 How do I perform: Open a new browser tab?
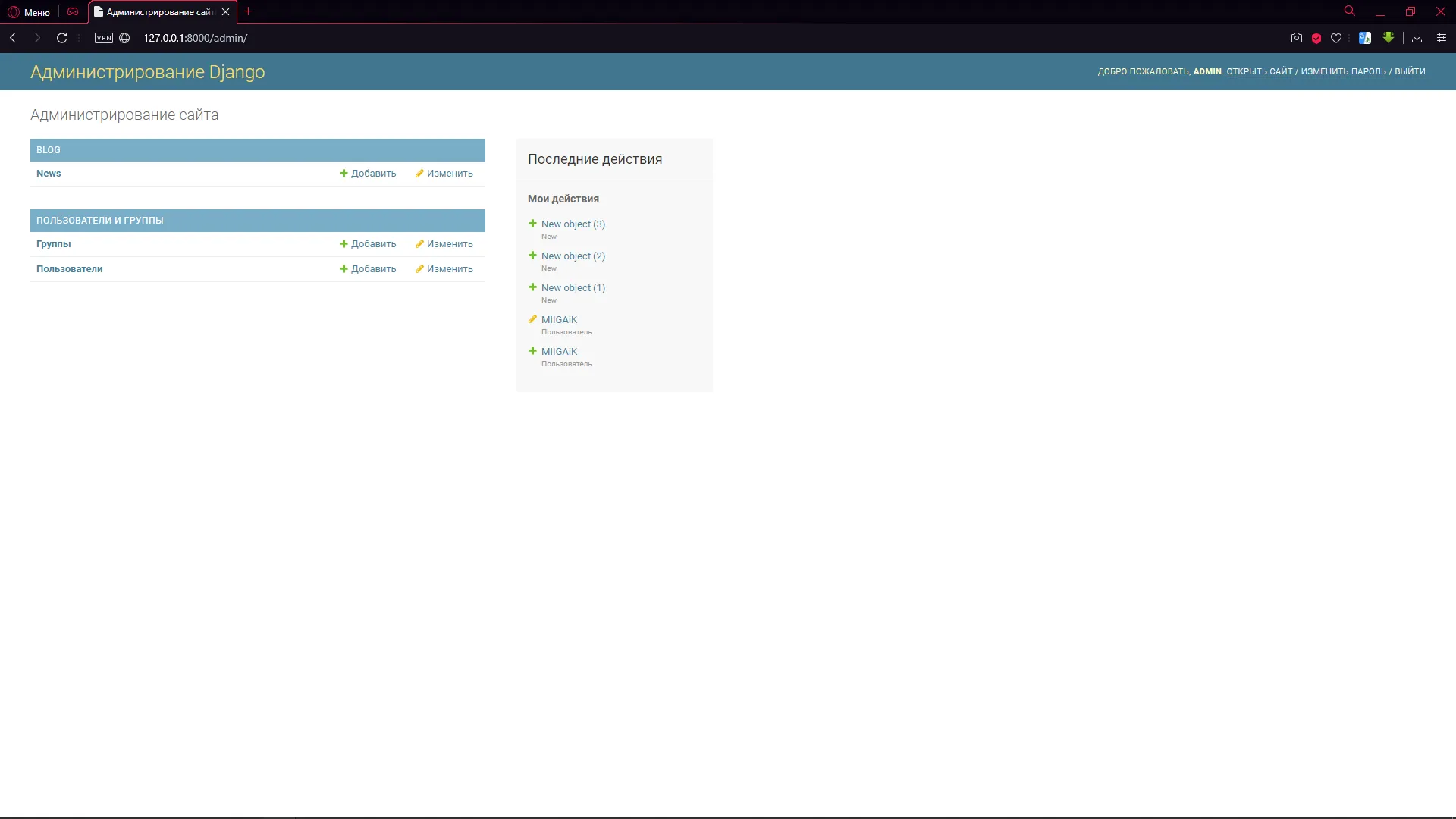tap(248, 11)
